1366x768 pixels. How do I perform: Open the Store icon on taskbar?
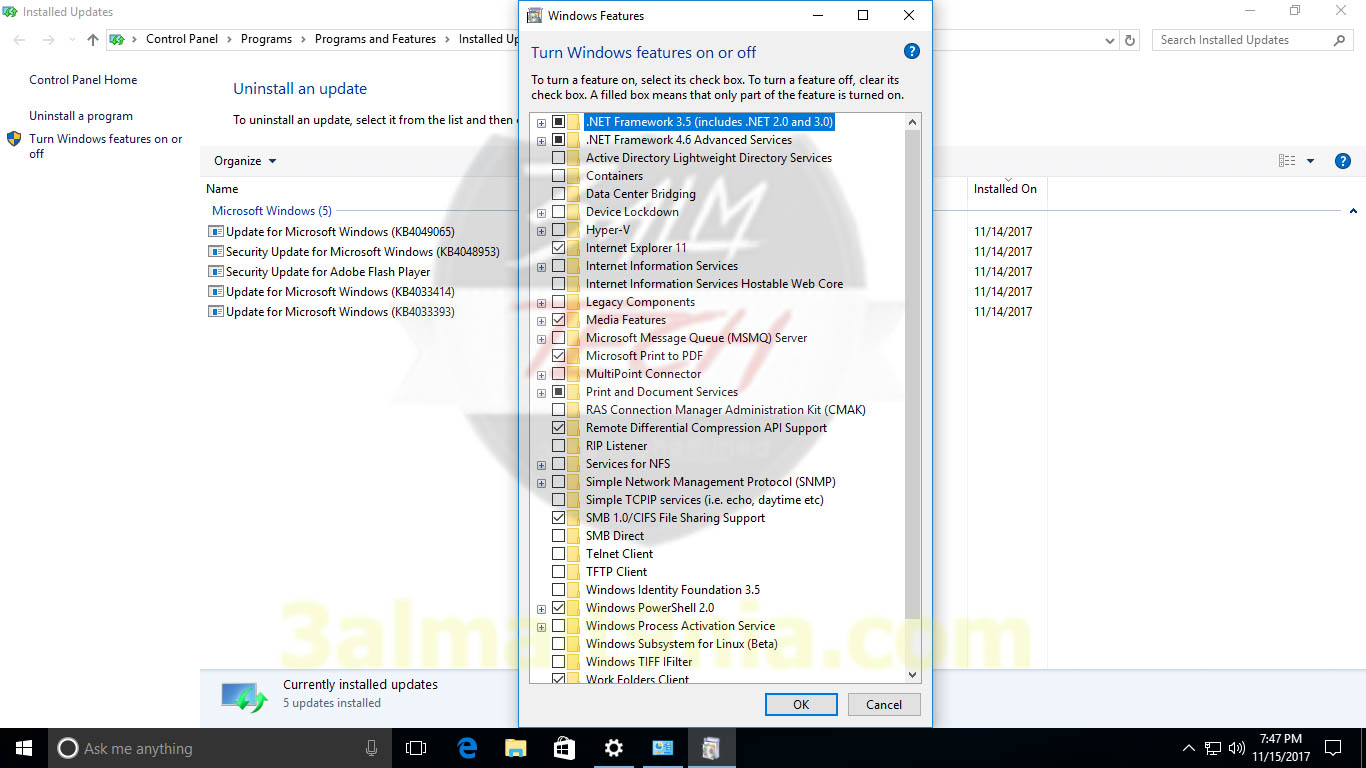(x=564, y=748)
